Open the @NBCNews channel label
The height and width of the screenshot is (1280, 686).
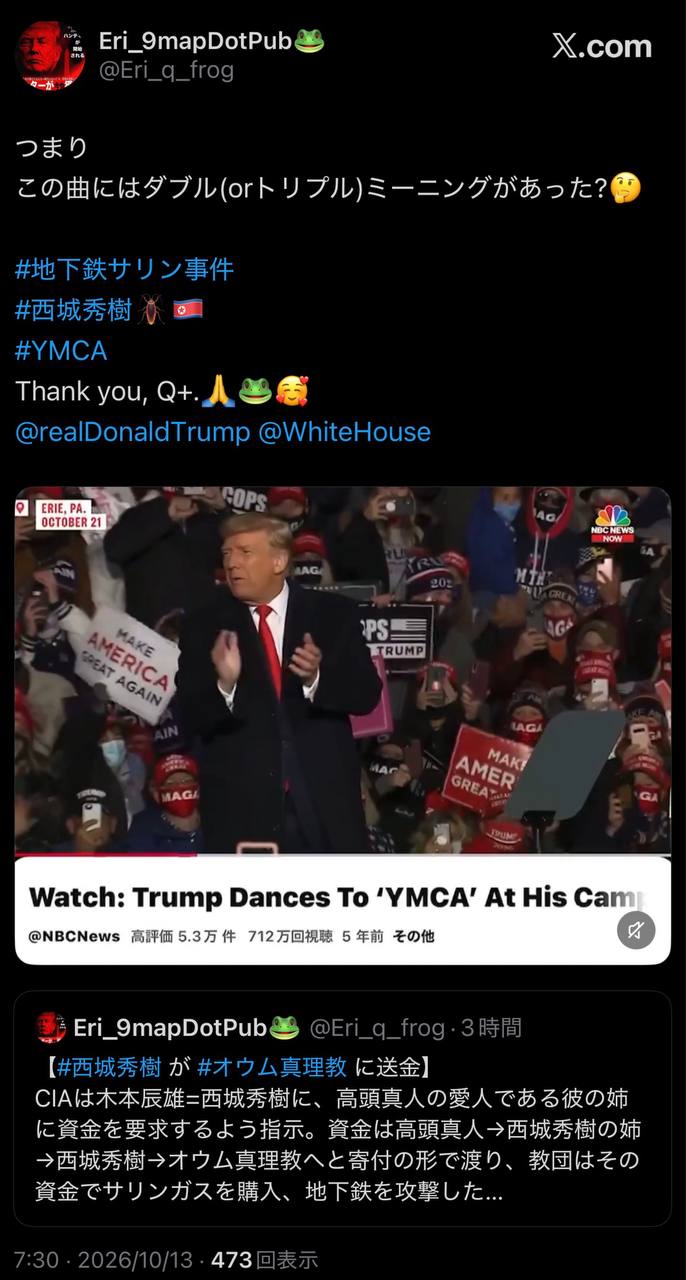(74, 937)
